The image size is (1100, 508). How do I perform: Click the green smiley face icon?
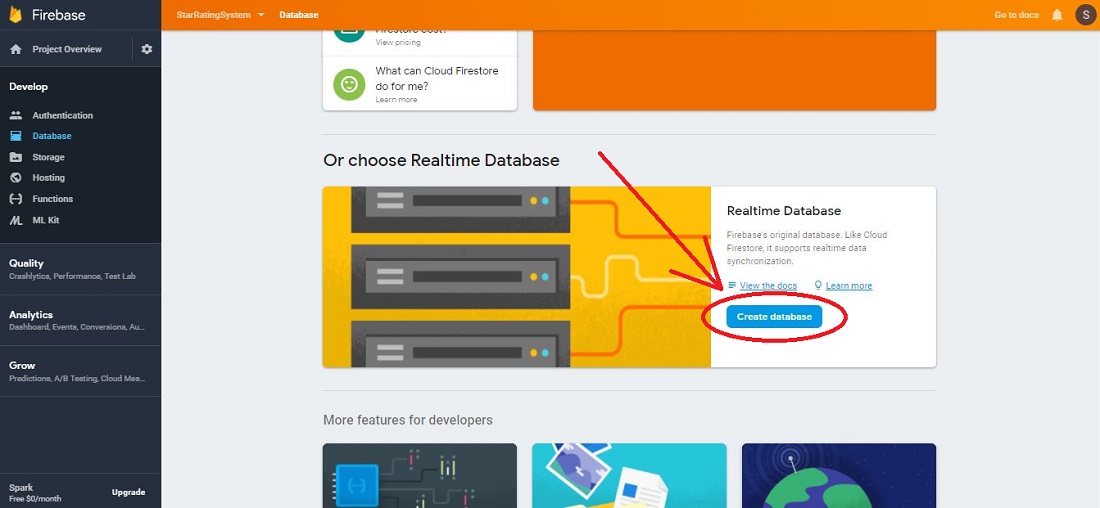pyautogui.click(x=349, y=84)
